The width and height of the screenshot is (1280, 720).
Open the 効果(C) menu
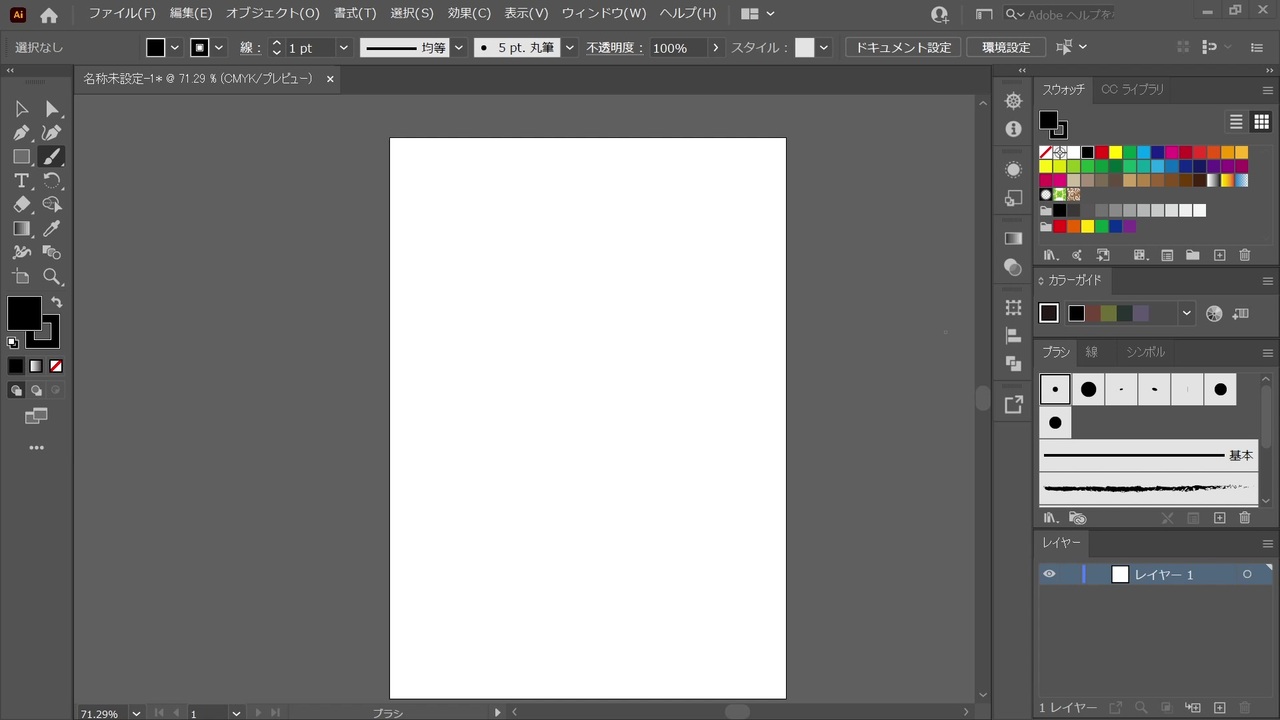[x=469, y=13]
